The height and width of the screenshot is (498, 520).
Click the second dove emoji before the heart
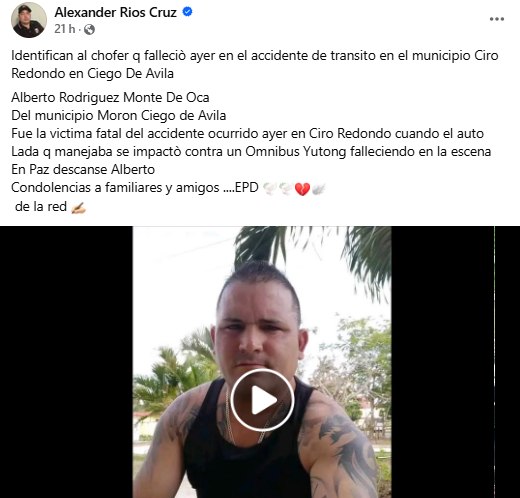[286, 189]
